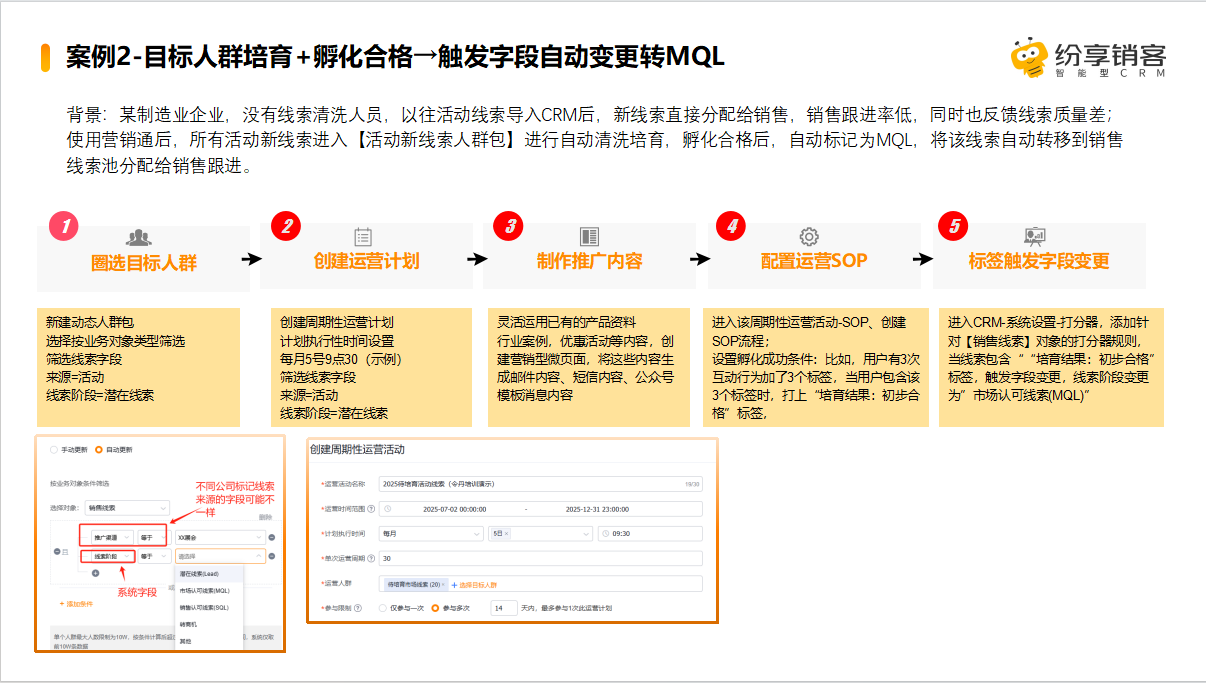Choose 市场认可线索(MQL) from the dropdown list
The width and height of the screenshot is (1206, 683).
(x=209, y=591)
